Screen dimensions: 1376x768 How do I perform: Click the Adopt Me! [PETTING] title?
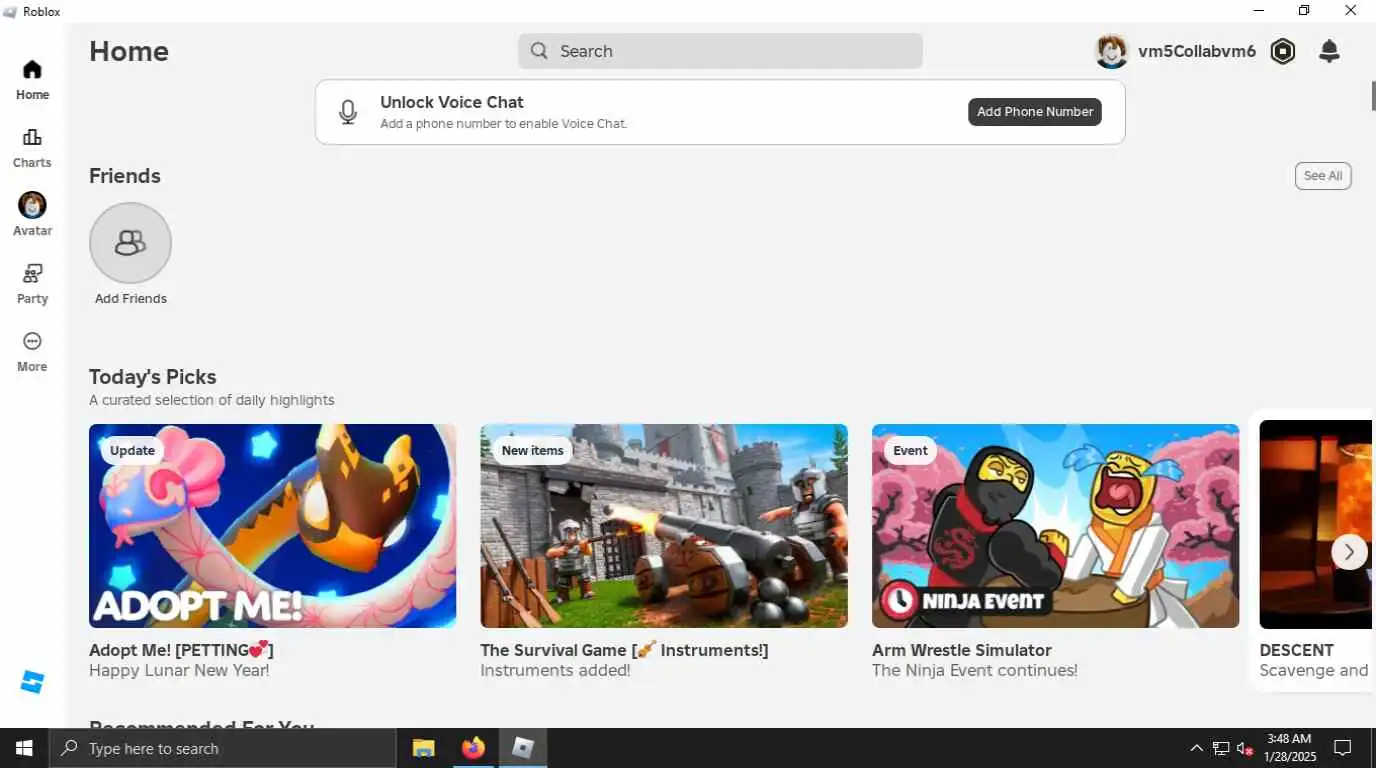pyautogui.click(x=181, y=650)
